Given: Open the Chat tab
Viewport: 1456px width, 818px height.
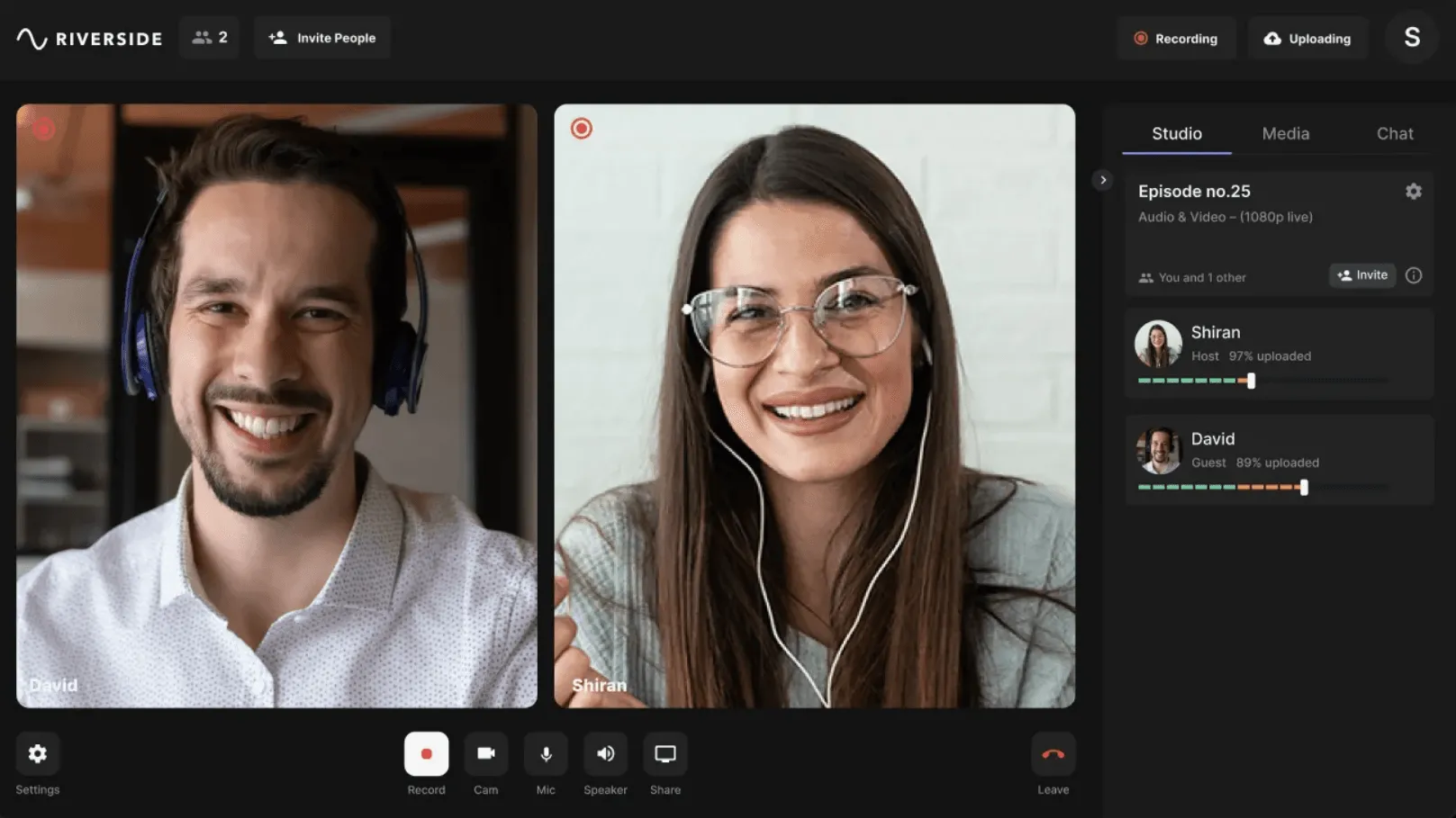Looking at the screenshot, I should click(1395, 133).
